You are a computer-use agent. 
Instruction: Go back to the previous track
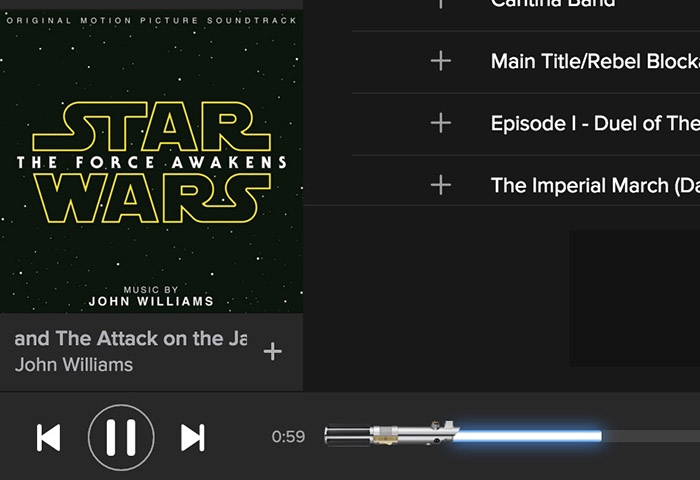click(49, 438)
